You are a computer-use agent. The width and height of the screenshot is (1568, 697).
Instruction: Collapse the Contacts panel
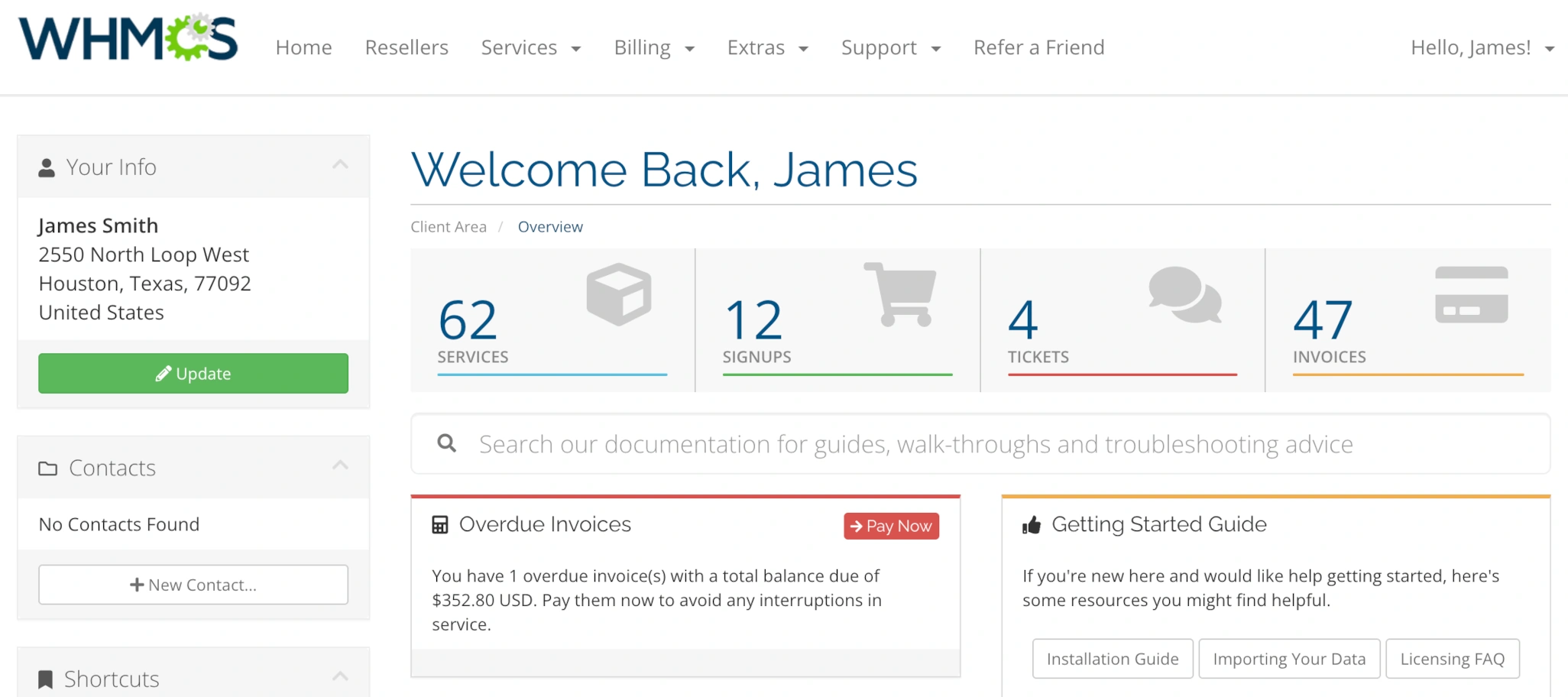(x=342, y=465)
